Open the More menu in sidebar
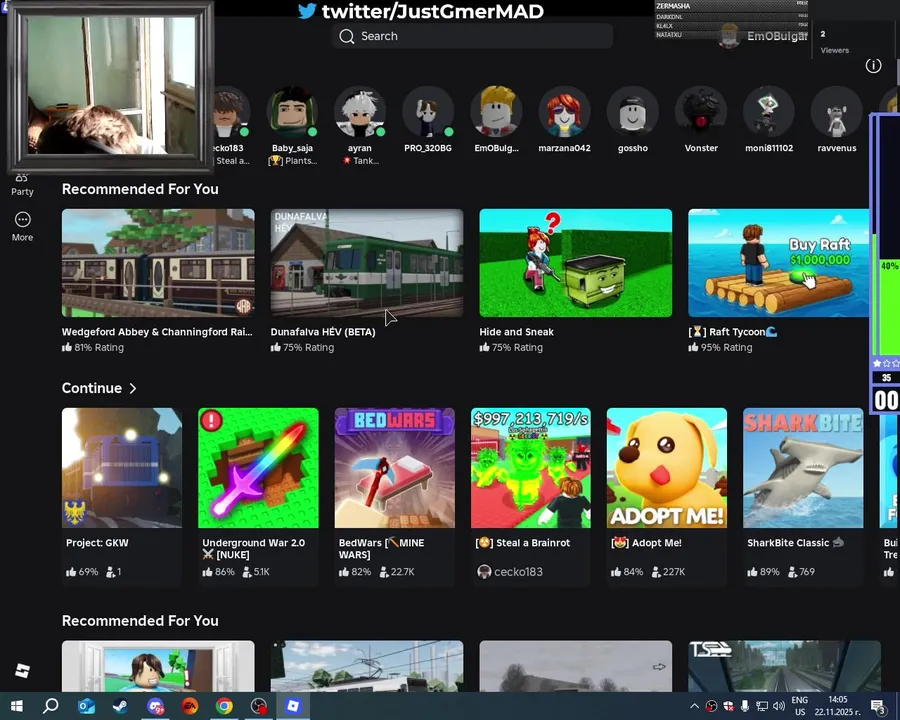900x720 pixels. [x=22, y=226]
